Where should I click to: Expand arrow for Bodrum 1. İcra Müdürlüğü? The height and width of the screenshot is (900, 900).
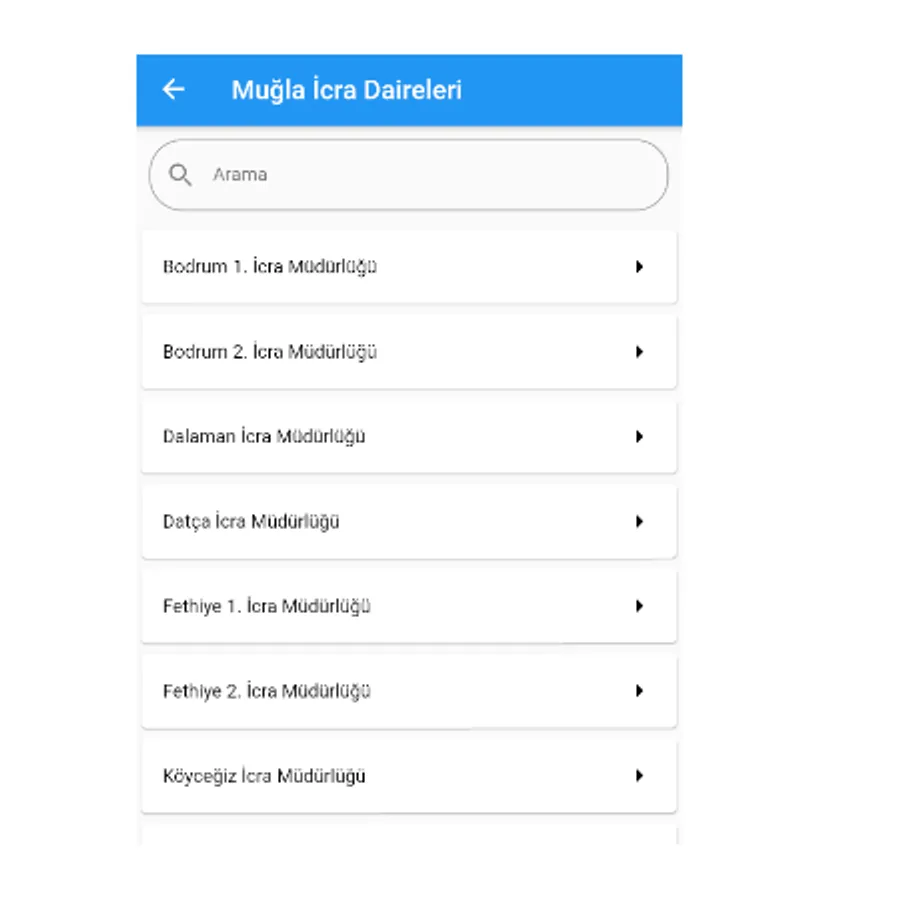point(639,267)
